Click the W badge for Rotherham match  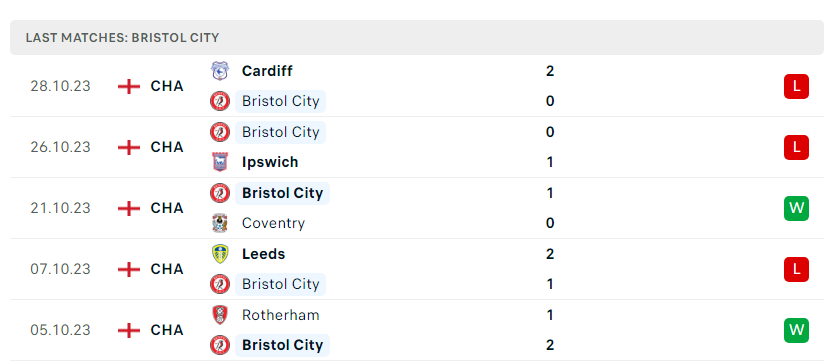(x=796, y=330)
